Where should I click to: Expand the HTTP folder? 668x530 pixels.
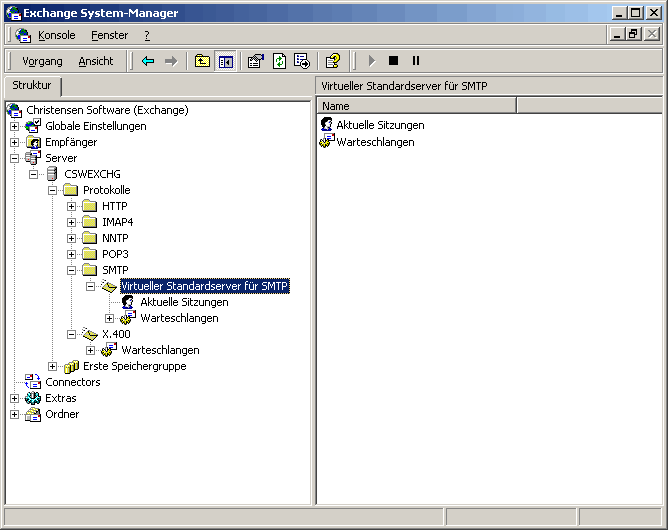click(x=71, y=207)
